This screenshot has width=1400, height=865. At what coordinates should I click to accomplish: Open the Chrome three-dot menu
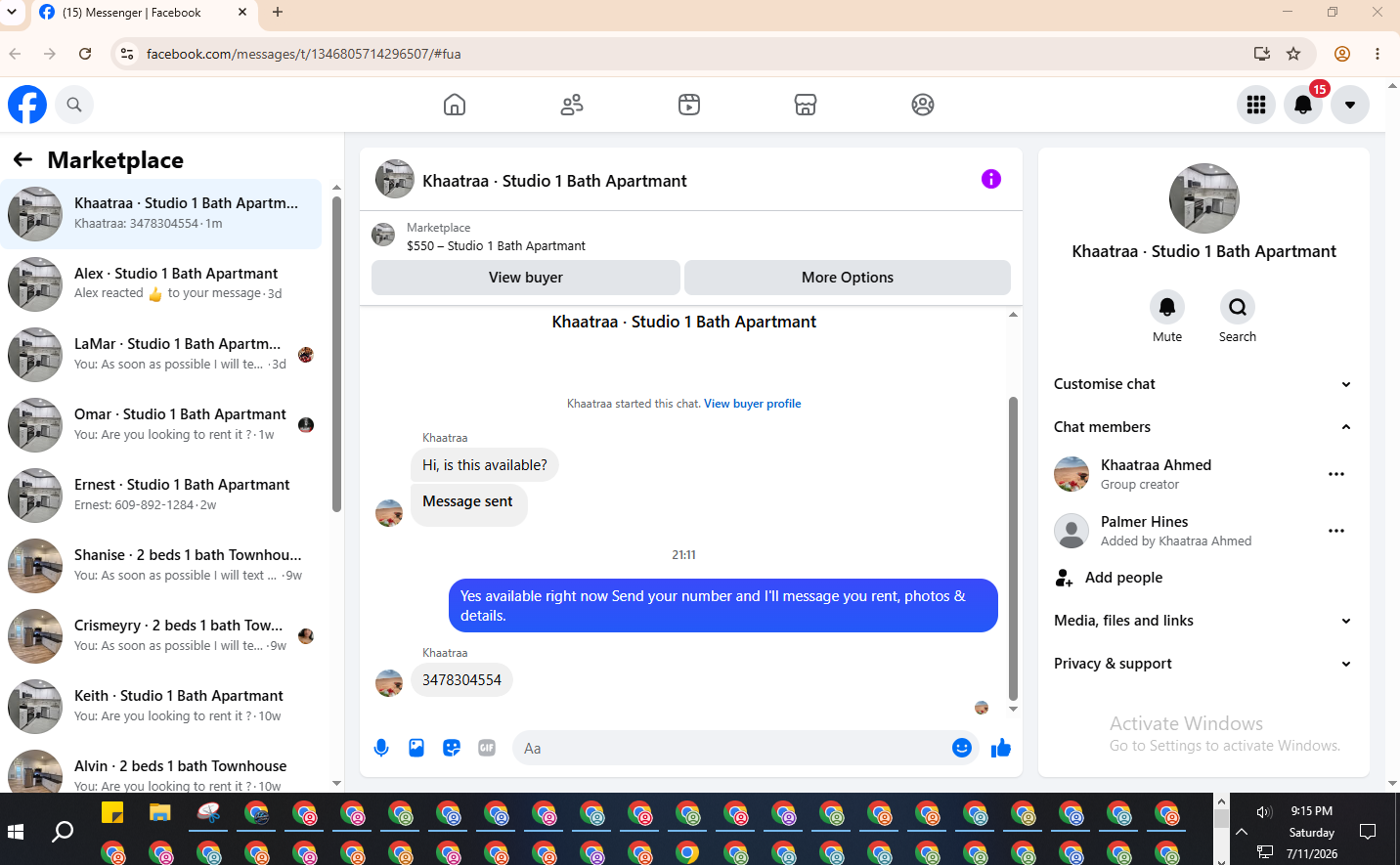click(1378, 54)
